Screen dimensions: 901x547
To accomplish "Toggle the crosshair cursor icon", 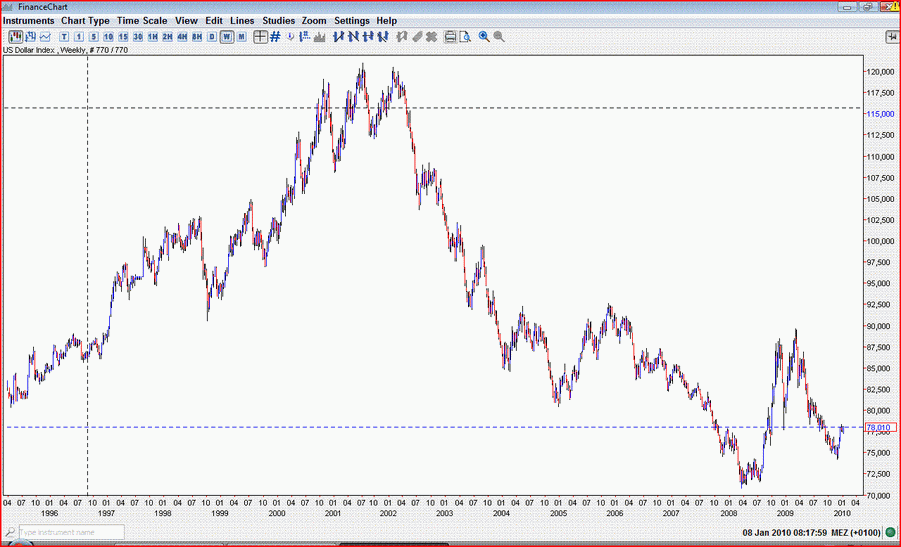I will coord(260,37).
